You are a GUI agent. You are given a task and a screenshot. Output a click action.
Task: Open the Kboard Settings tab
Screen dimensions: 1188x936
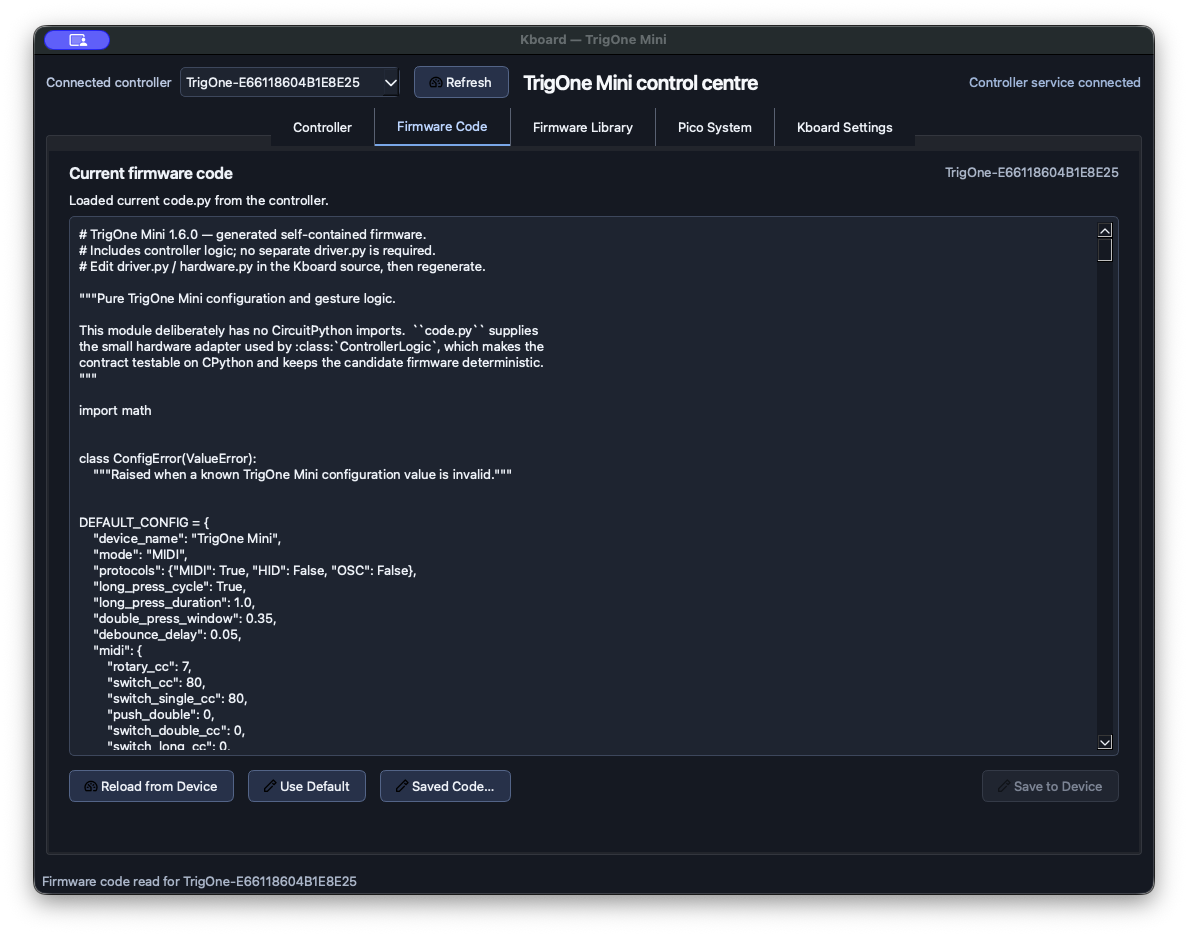click(844, 127)
